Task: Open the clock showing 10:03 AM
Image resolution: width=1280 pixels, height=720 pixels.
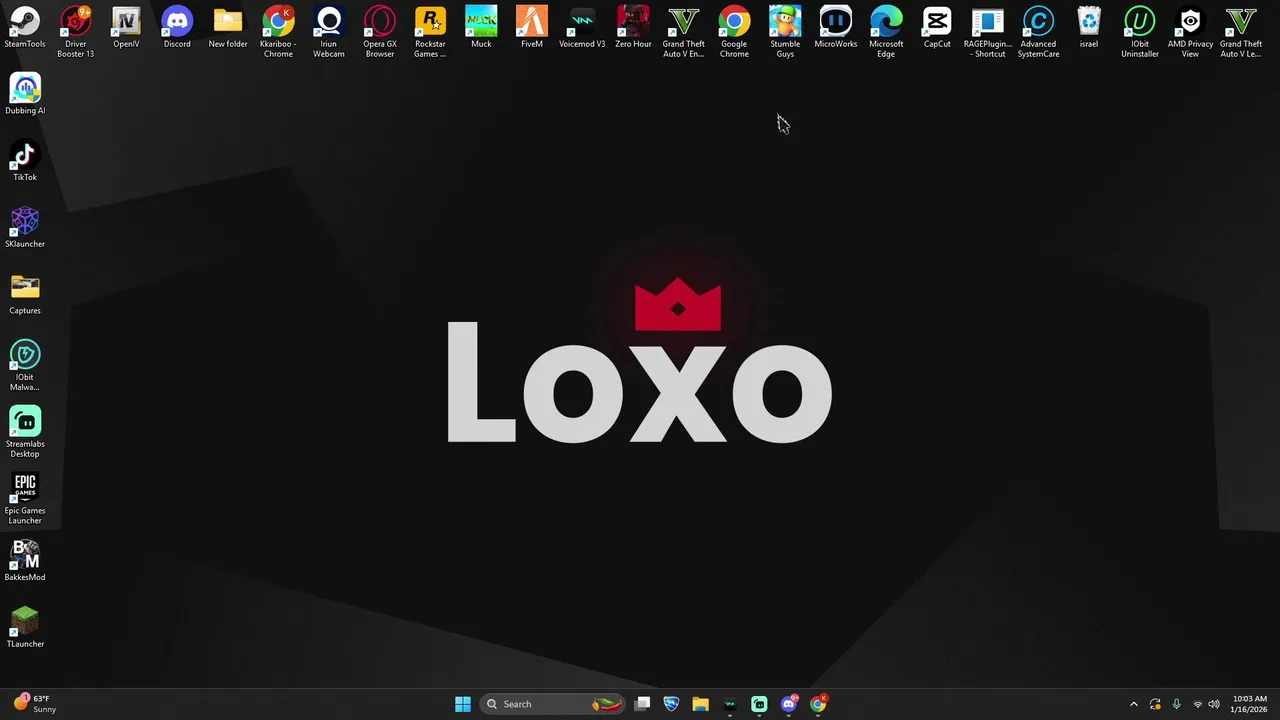Action: pyautogui.click(x=1250, y=704)
